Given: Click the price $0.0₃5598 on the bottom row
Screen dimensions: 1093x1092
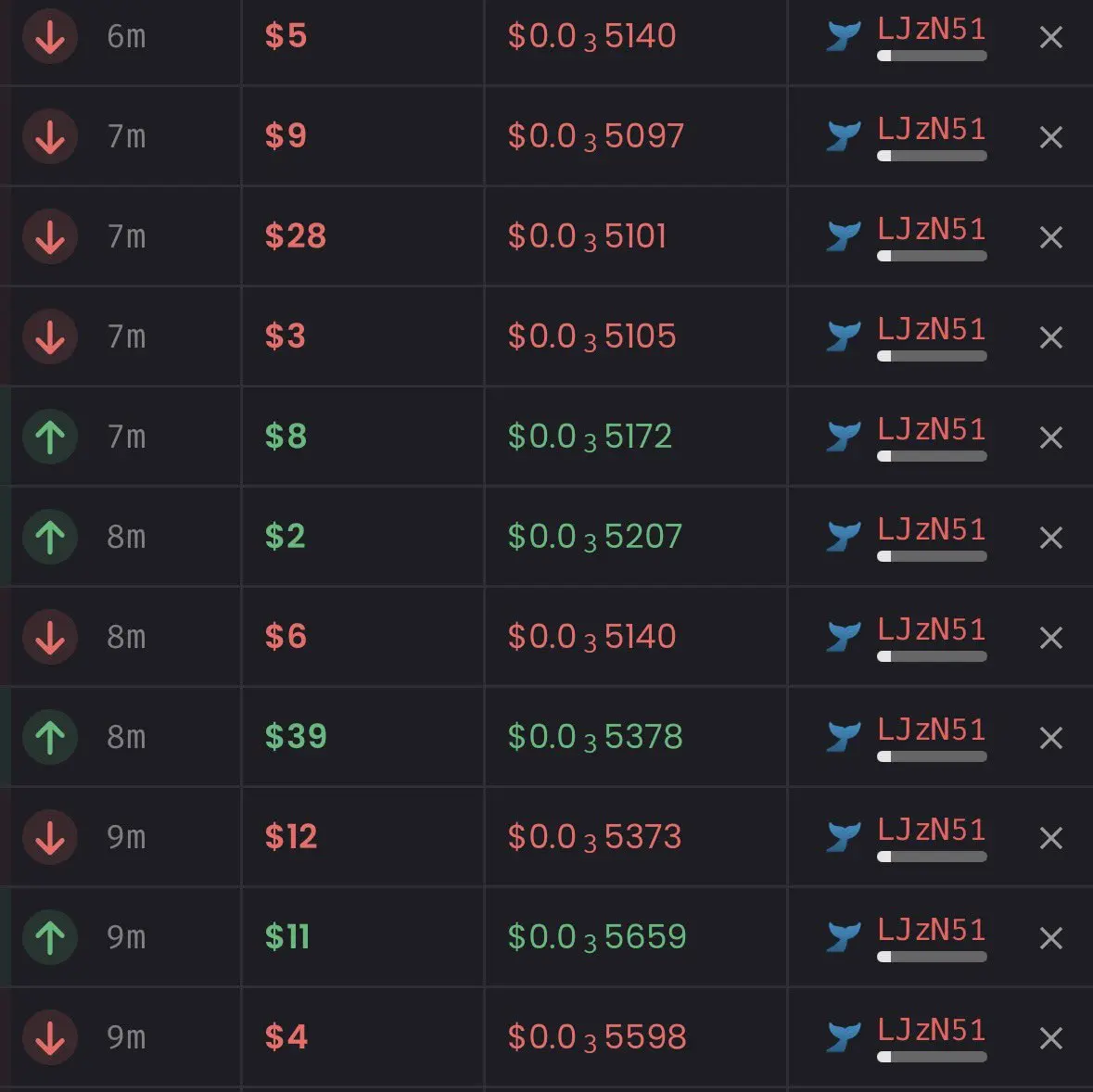Looking at the screenshot, I should (x=597, y=1037).
